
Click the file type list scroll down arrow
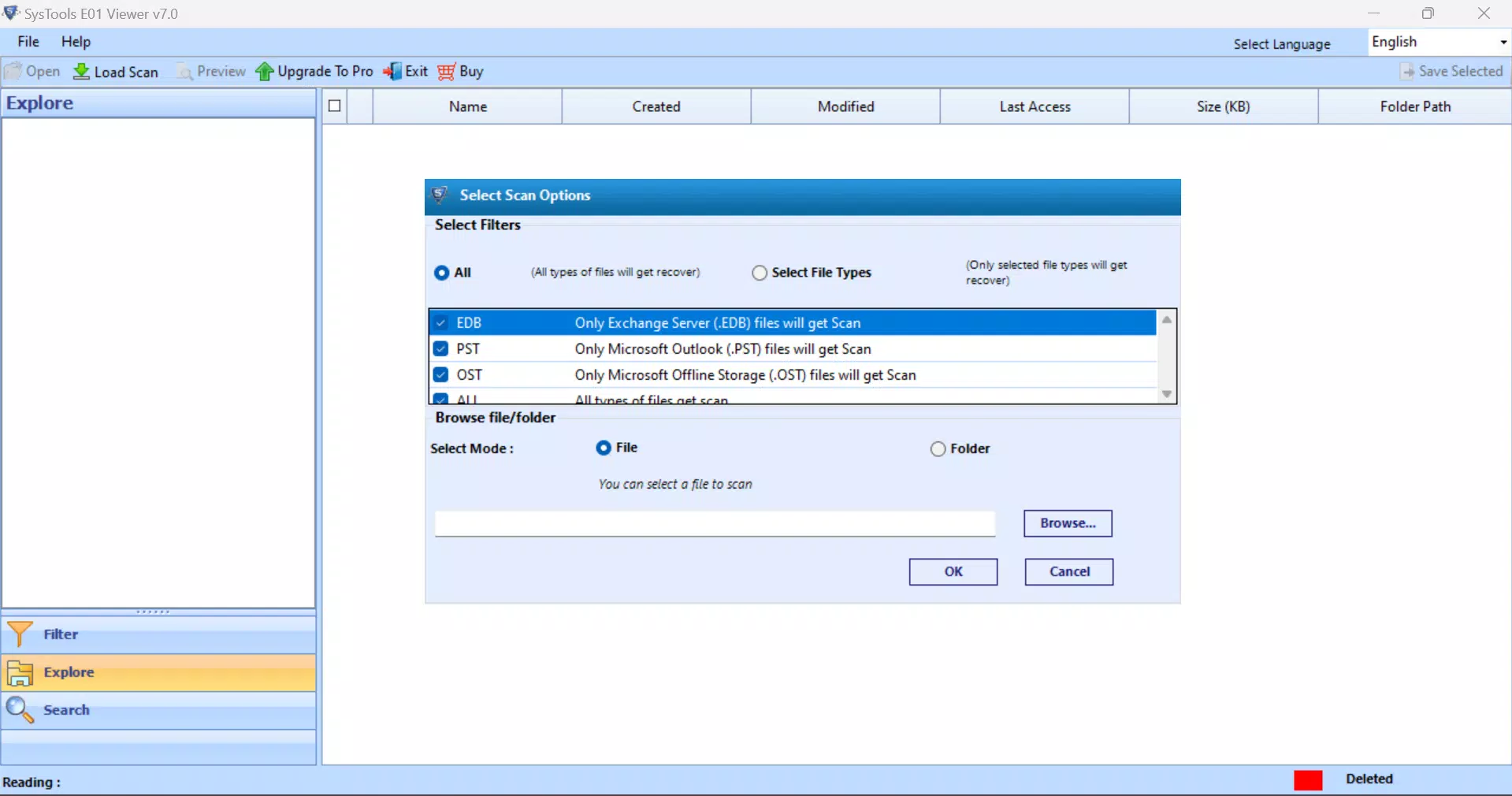tap(1167, 394)
